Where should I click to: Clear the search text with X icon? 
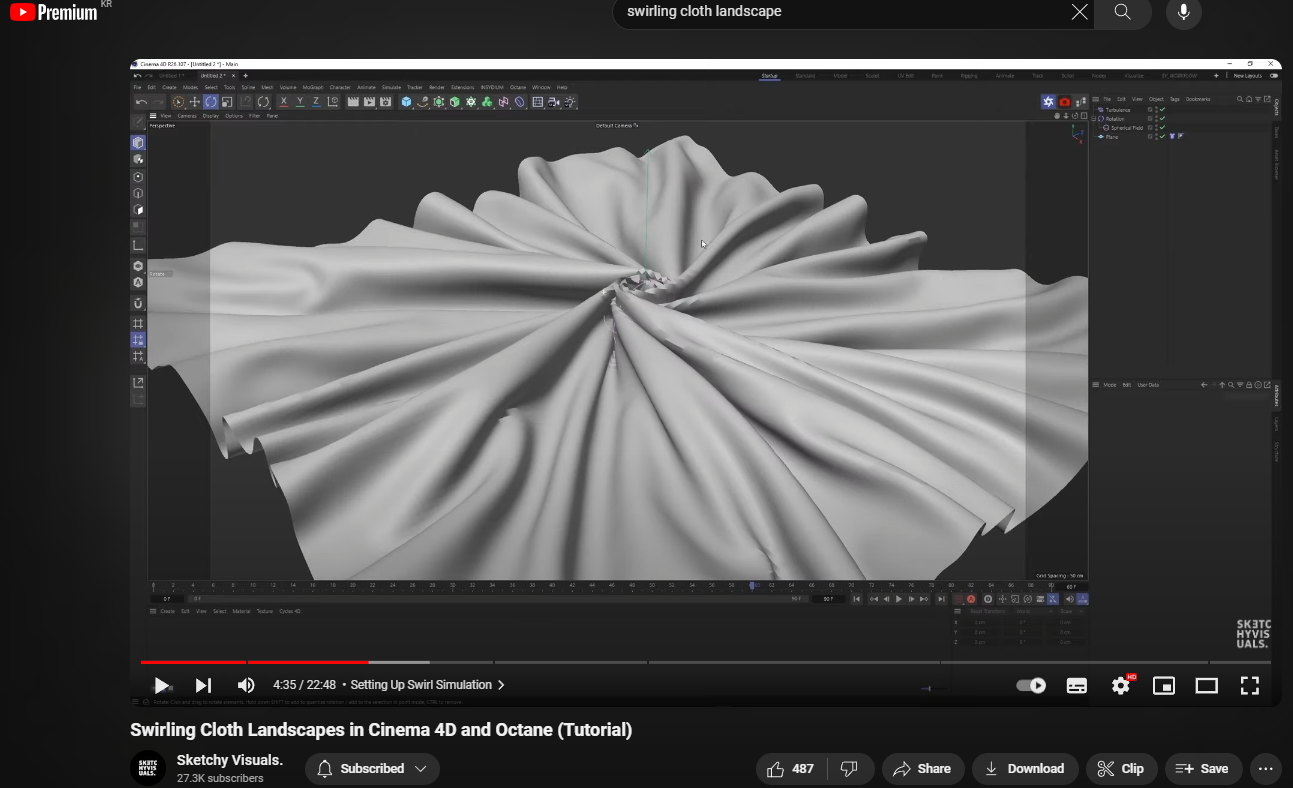1080,12
